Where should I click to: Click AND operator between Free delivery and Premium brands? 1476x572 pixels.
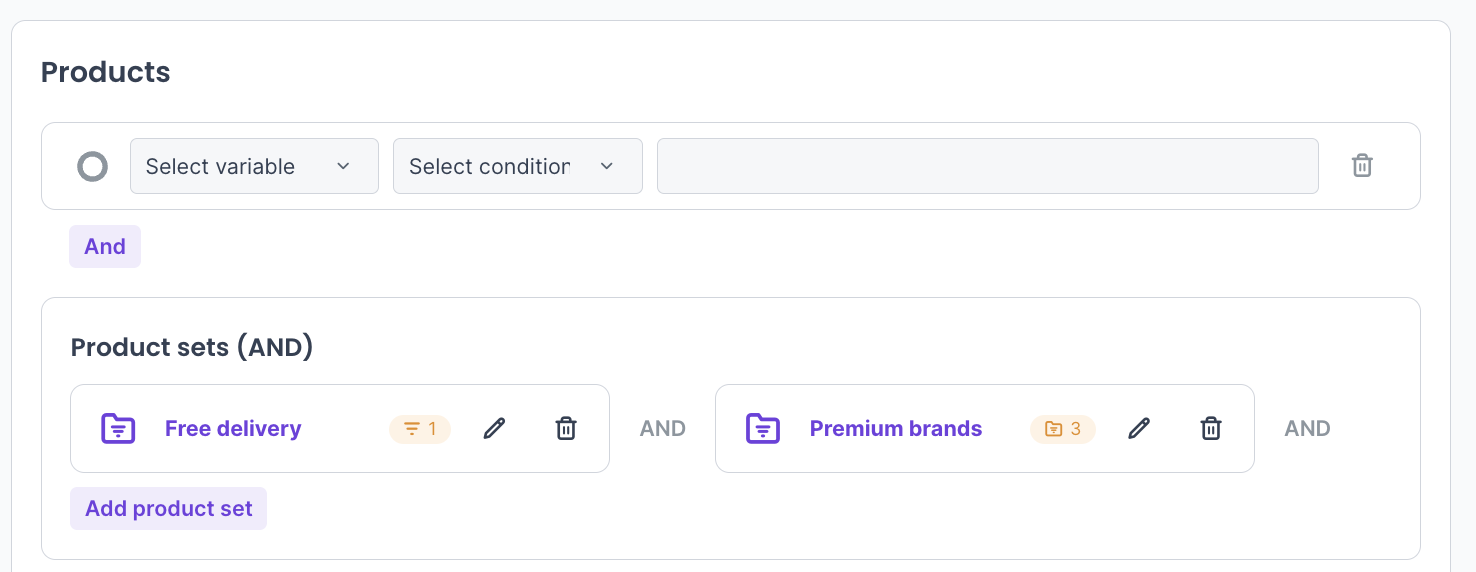[663, 429]
